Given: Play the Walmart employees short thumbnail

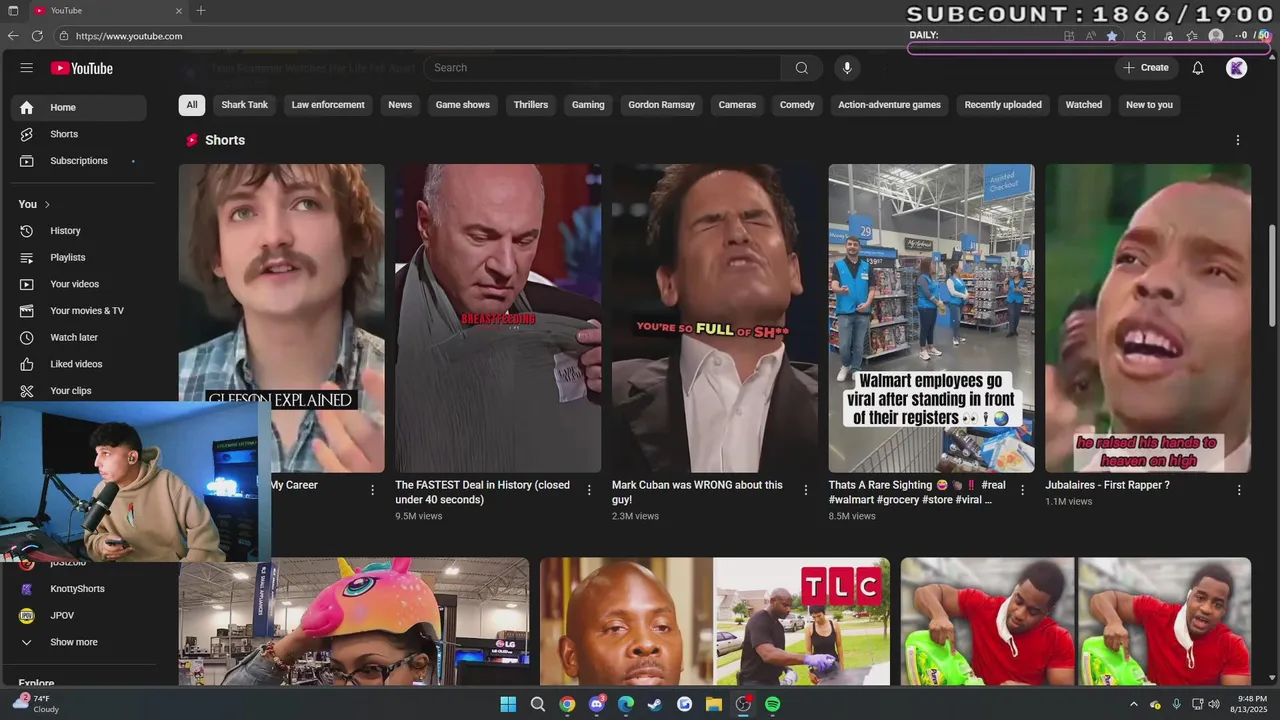Looking at the screenshot, I should 931,318.
